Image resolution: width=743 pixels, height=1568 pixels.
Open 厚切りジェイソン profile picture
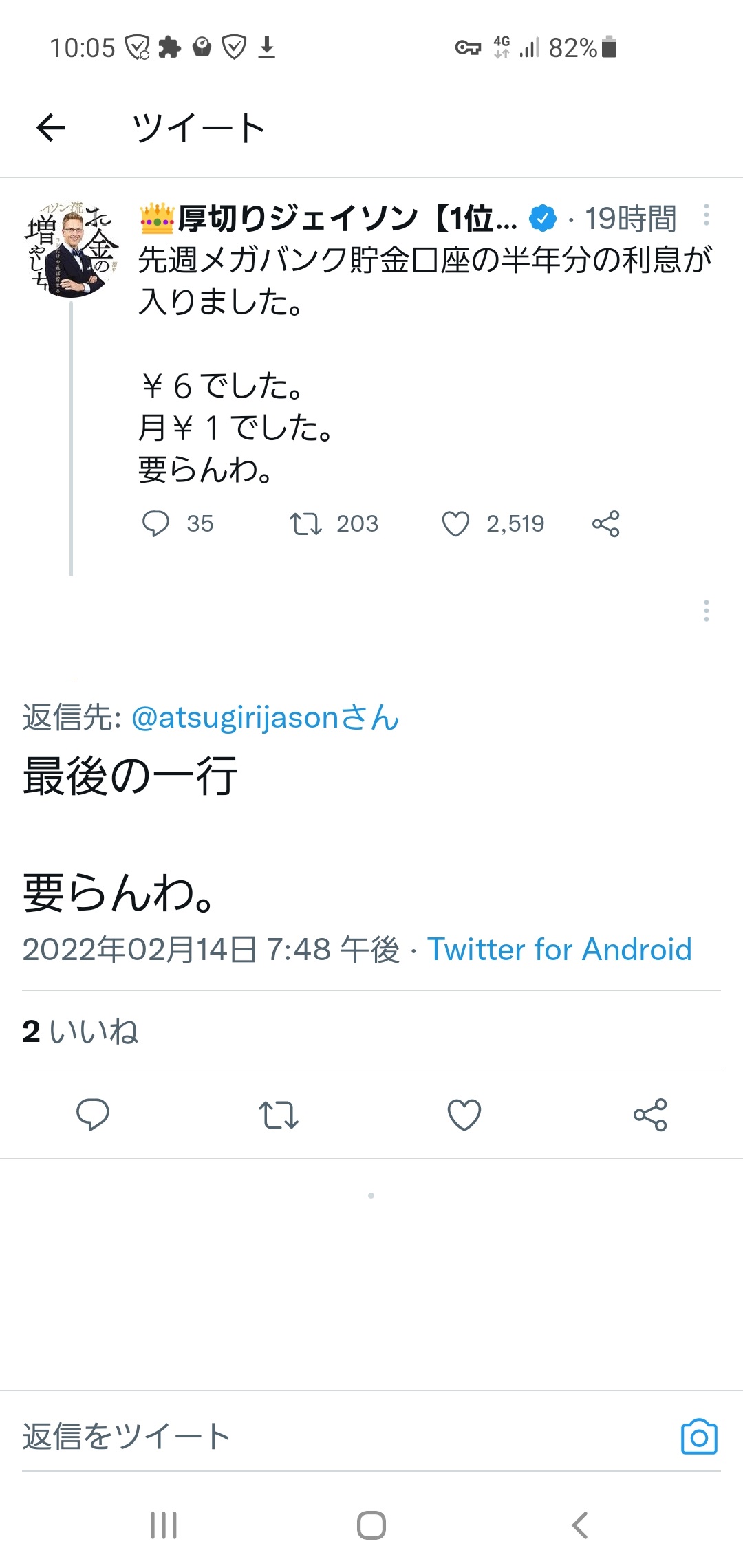[72, 249]
